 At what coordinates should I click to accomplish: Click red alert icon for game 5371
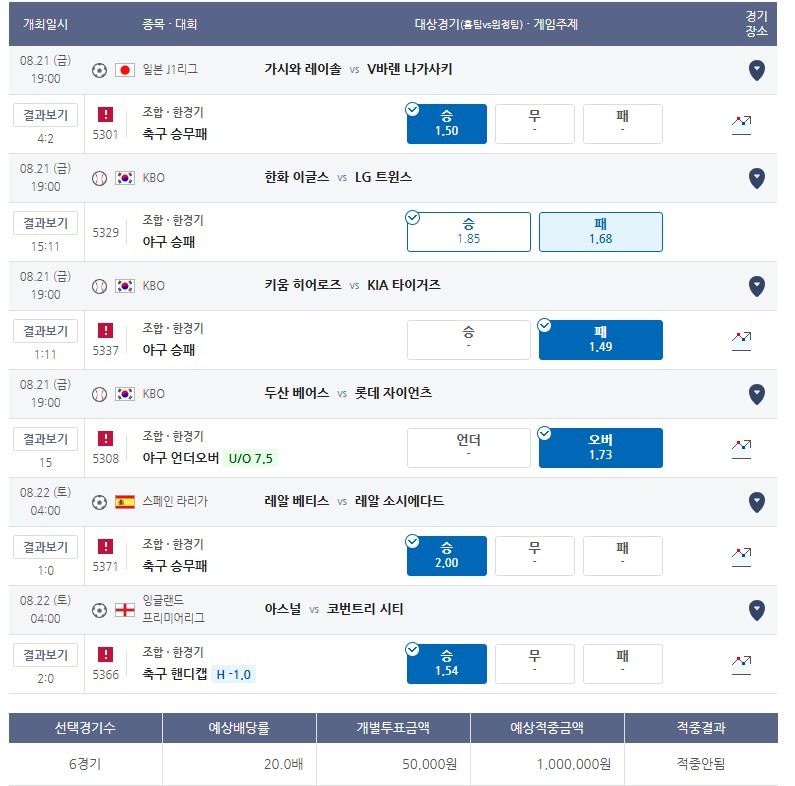(x=105, y=546)
